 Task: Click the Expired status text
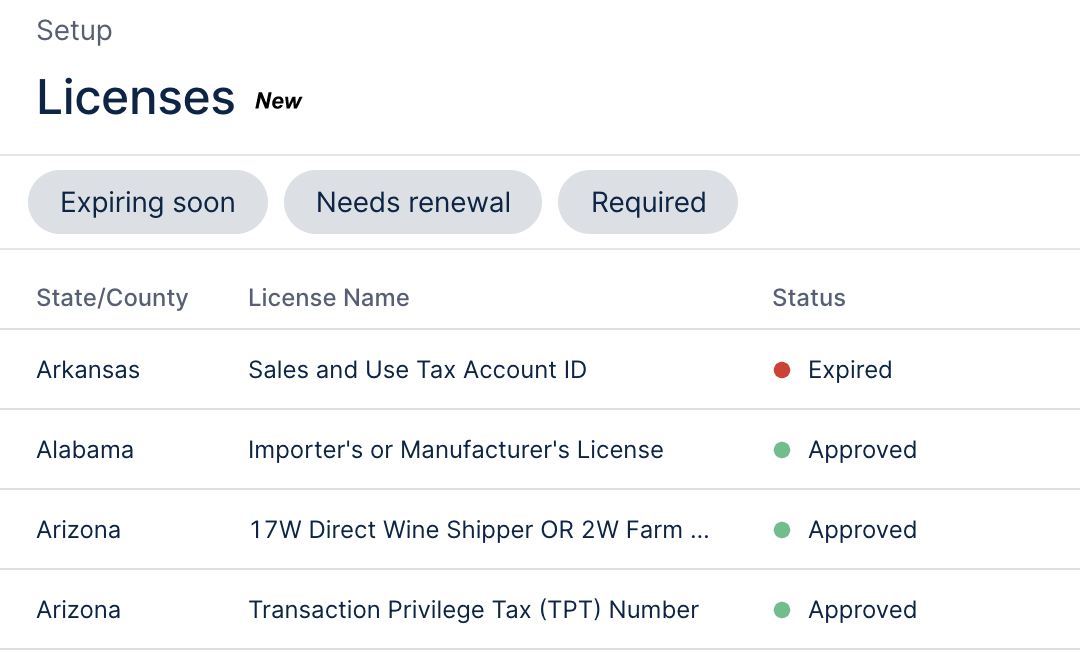pyautogui.click(x=850, y=370)
